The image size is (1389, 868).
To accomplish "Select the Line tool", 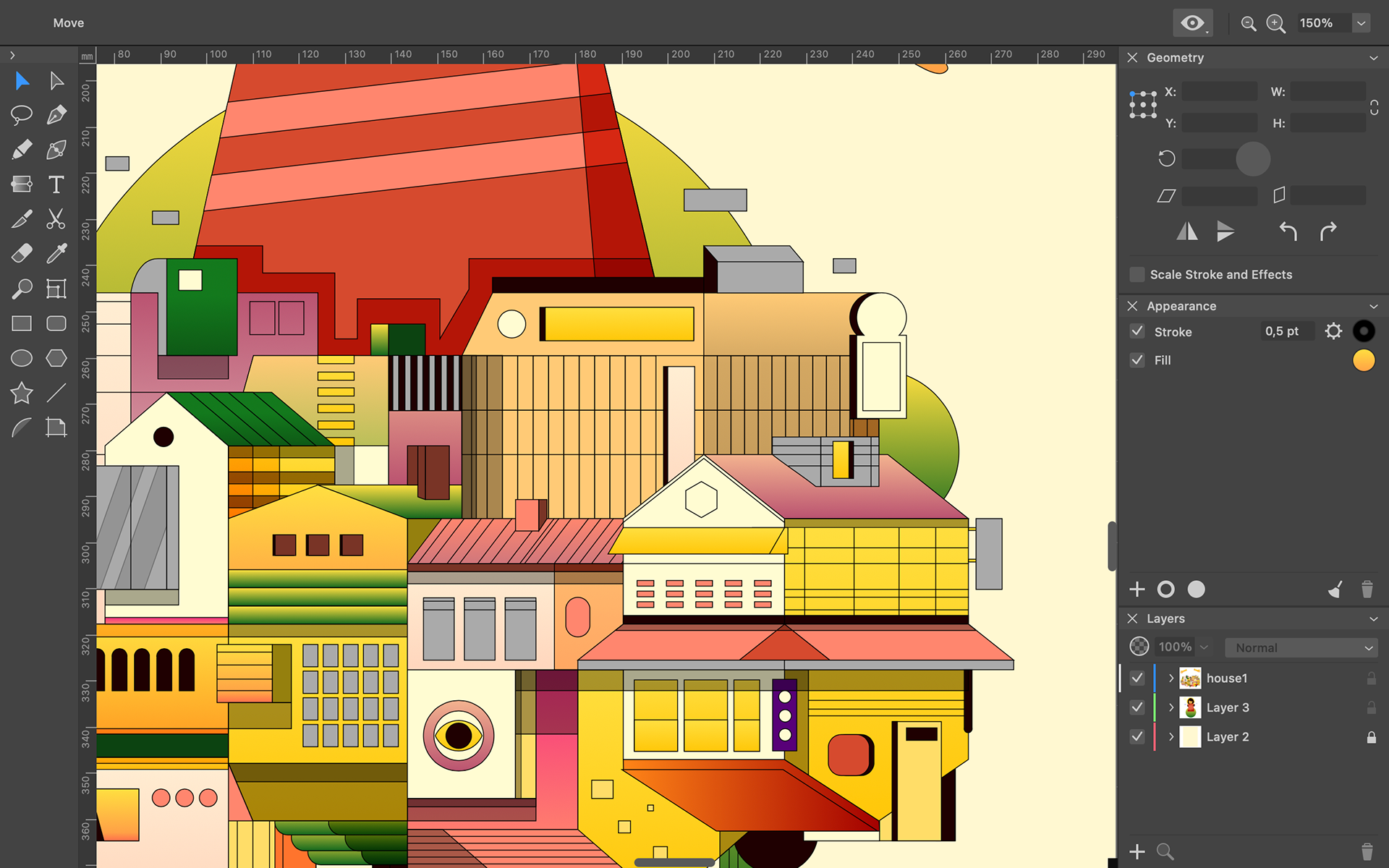I will [56, 393].
